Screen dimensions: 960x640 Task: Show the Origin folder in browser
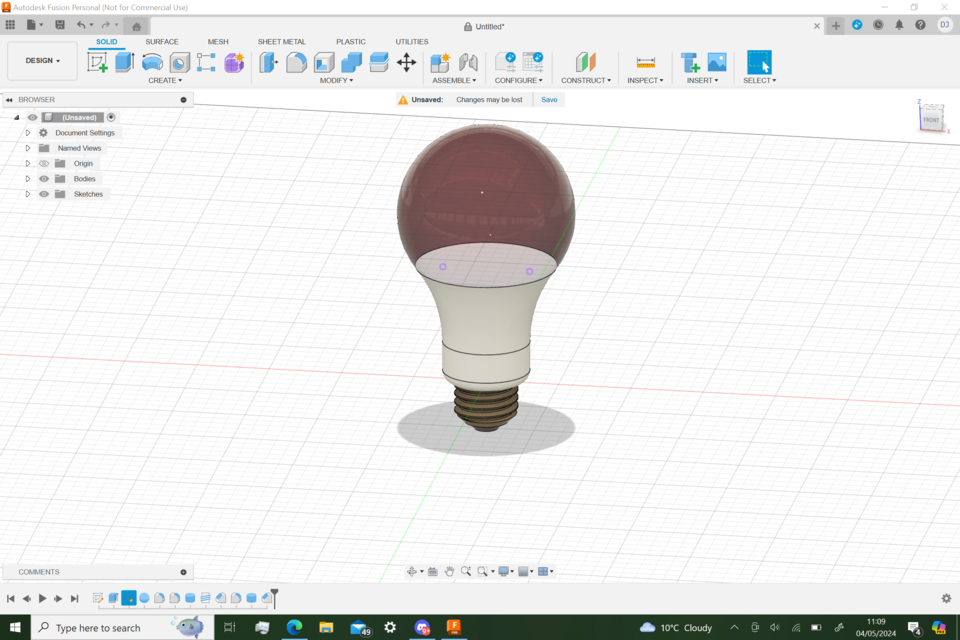click(x=44, y=163)
